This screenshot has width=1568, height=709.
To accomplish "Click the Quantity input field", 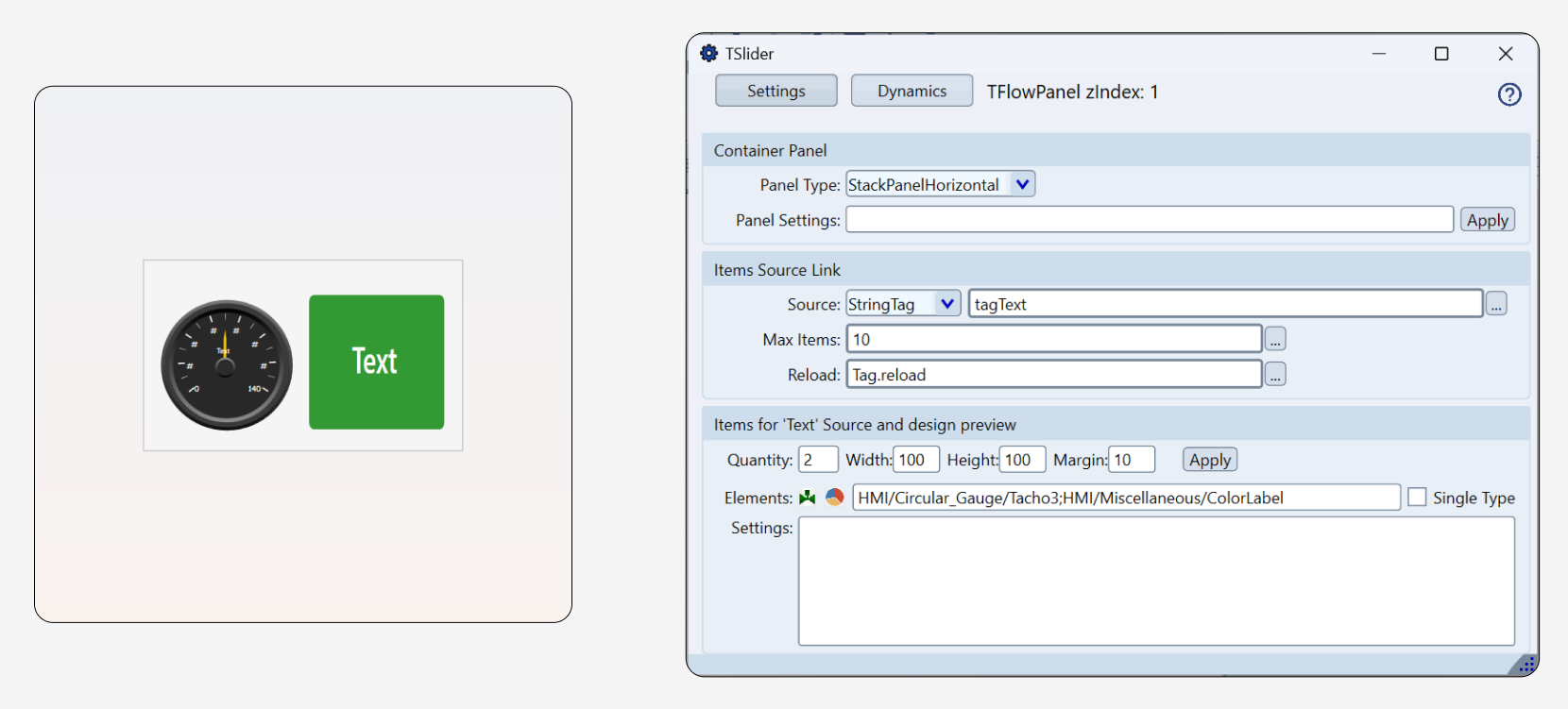I will point(818,460).
